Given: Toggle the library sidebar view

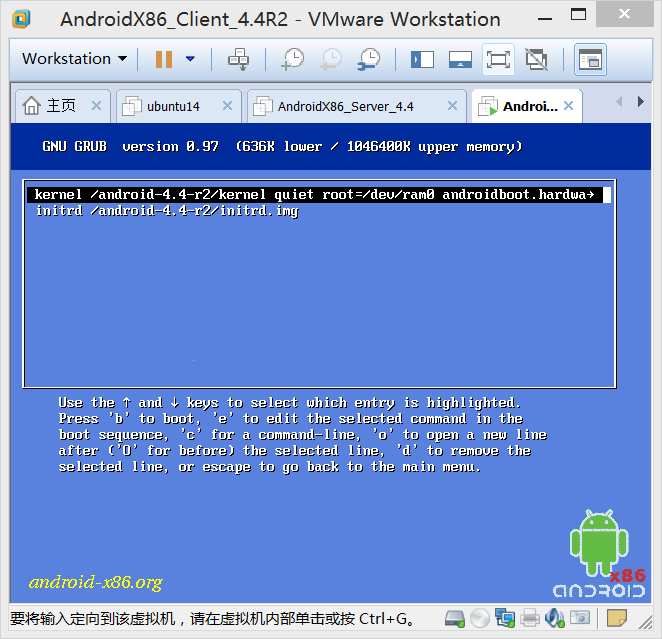Looking at the screenshot, I should 422,59.
